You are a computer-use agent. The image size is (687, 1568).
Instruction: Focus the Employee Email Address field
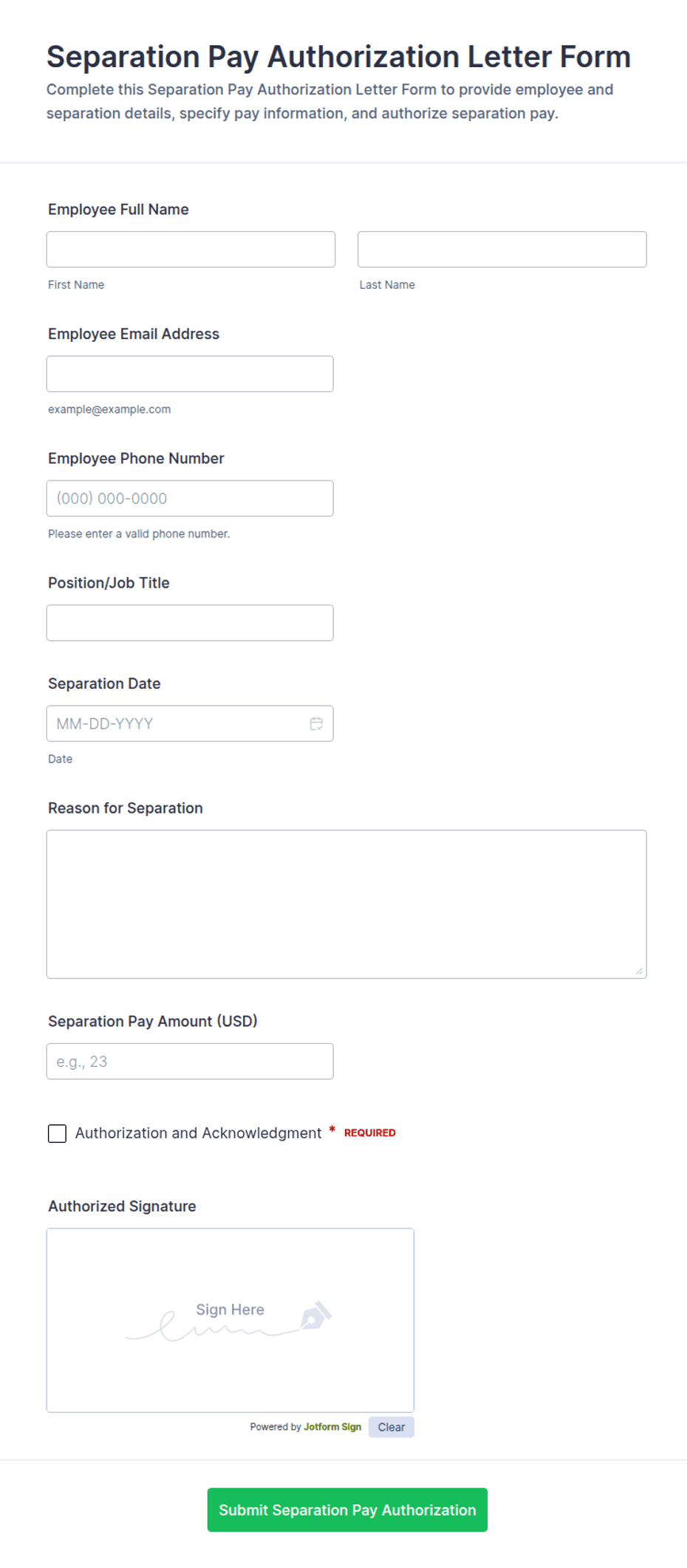(190, 374)
